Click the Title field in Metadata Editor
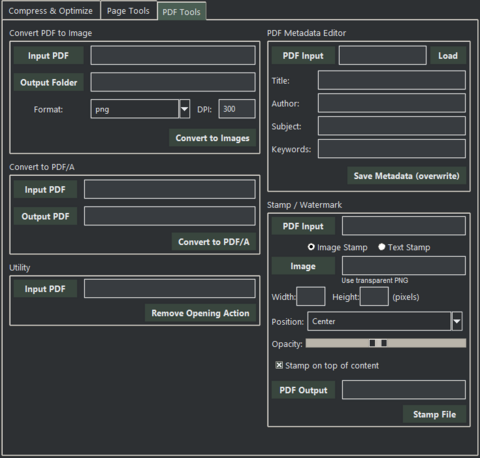The height and width of the screenshot is (458, 480). click(x=392, y=80)
